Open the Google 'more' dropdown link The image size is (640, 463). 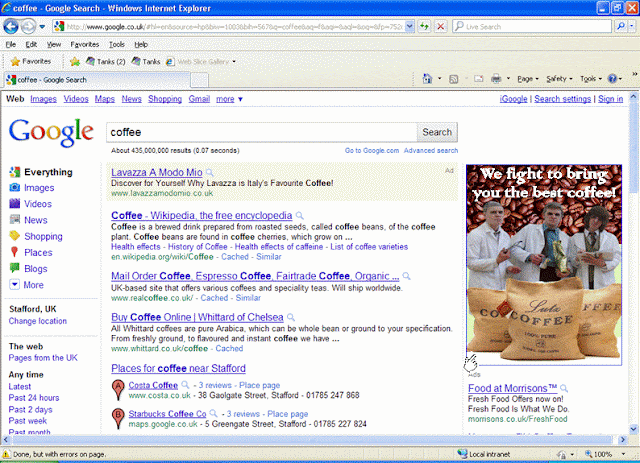(229, 99)
